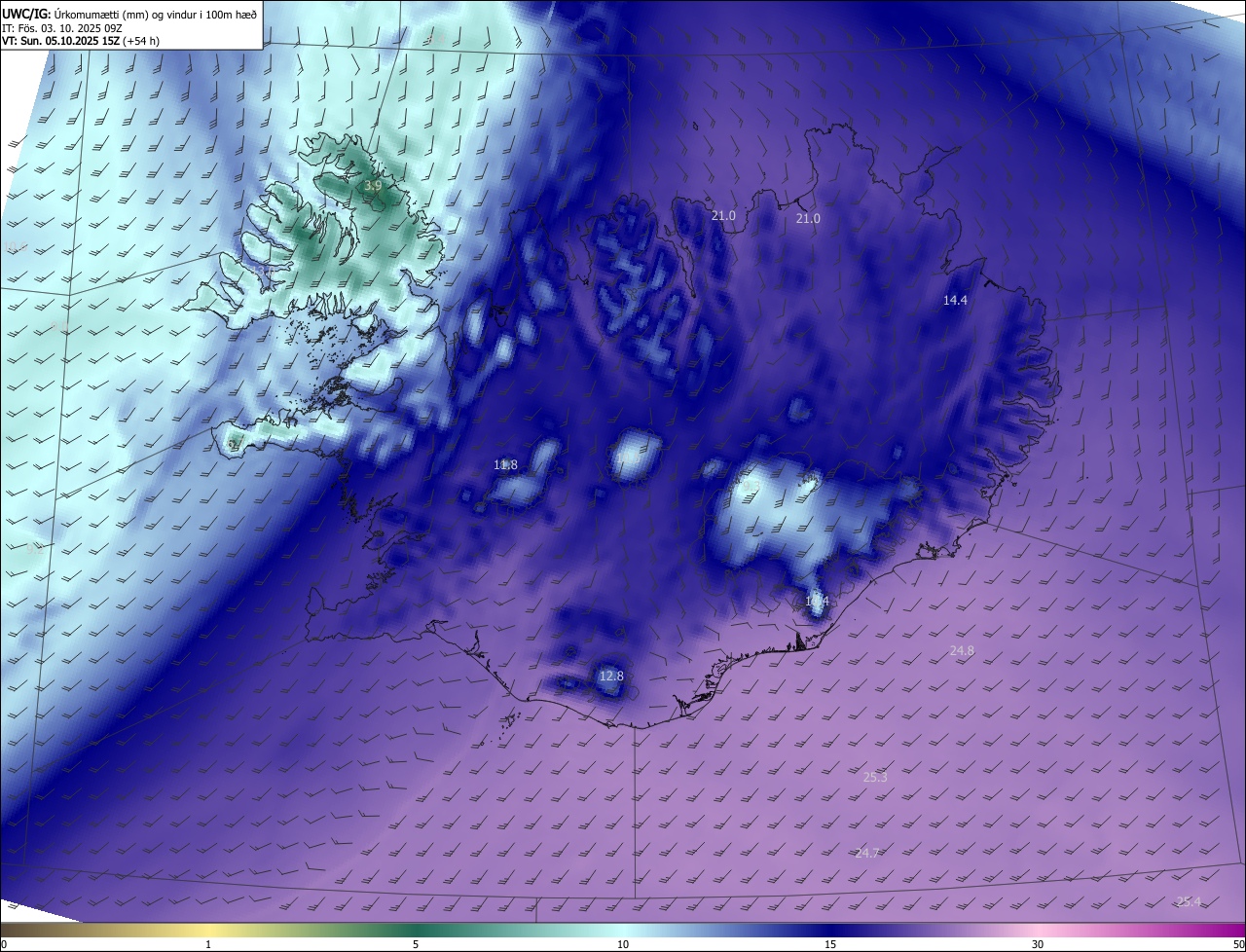Pick the dark green color bar segment above 5
This screenshot has height=952, width=1246.
coord(416,931)
